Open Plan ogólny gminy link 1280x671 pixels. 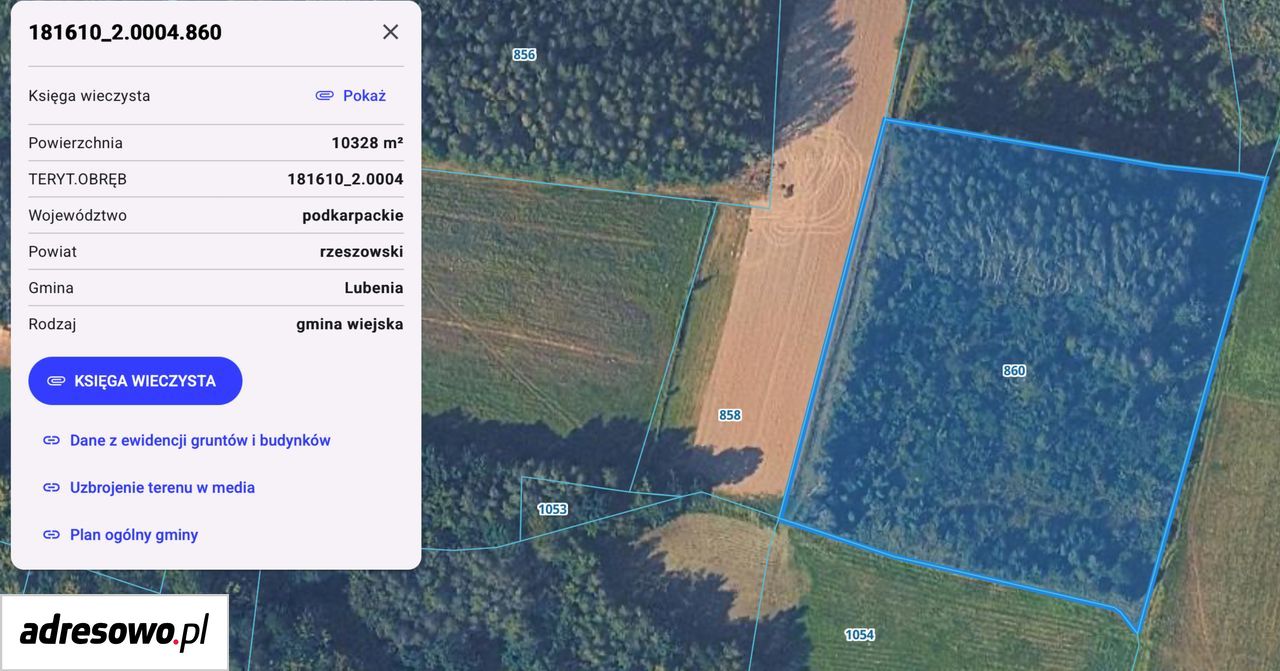pos(120,535)
